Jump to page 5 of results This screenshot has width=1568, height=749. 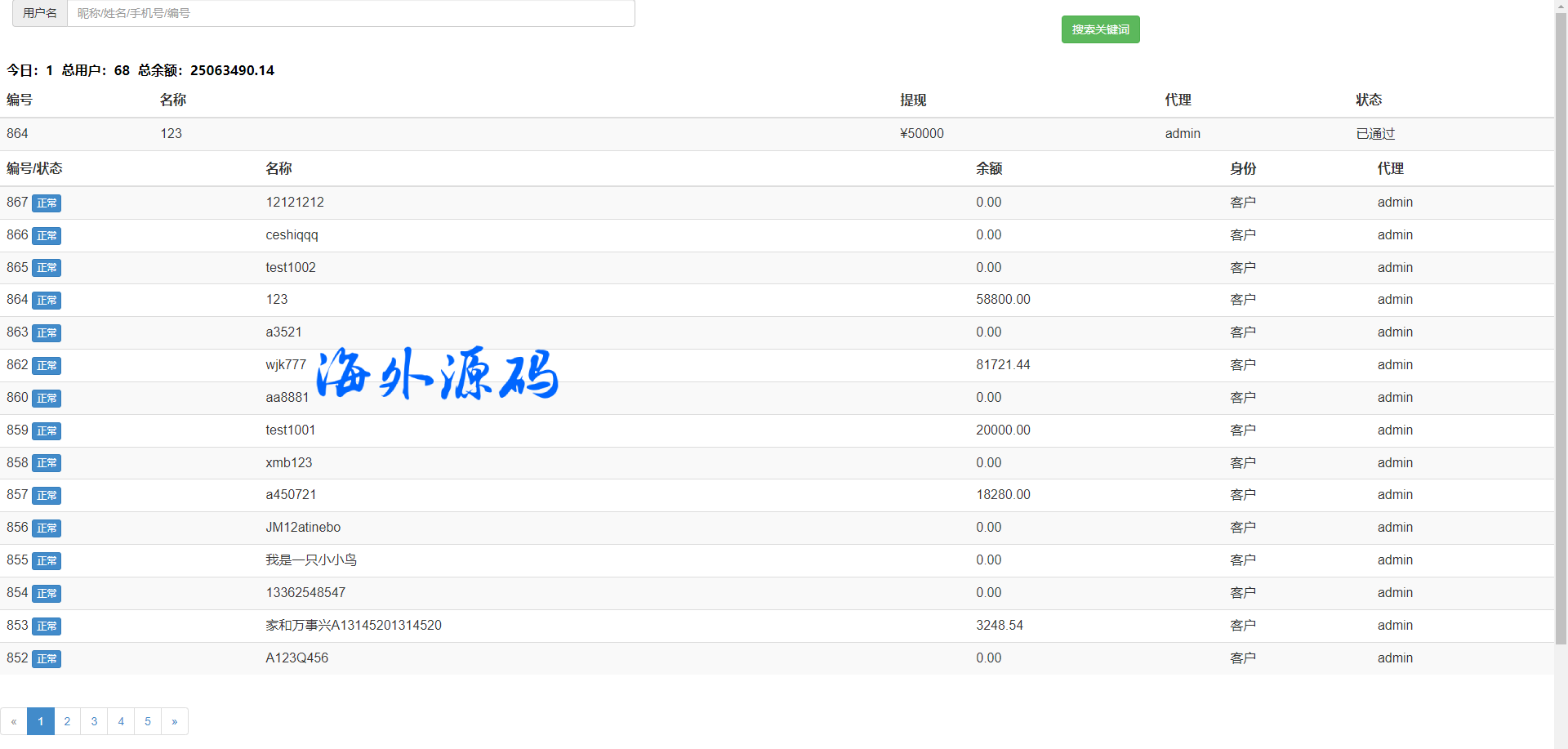click(x=148, y=721)
